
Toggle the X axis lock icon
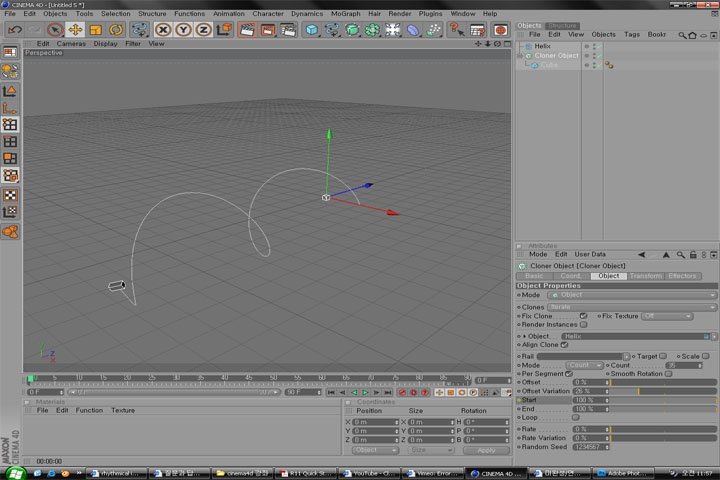(x=163, y=30)
